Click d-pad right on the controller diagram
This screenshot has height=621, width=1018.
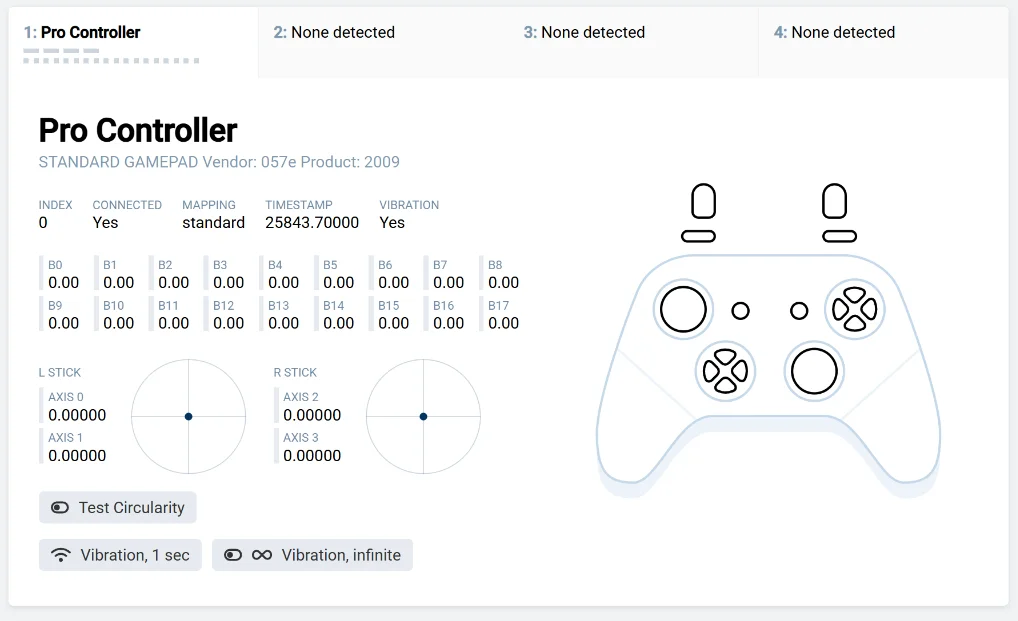740,371
